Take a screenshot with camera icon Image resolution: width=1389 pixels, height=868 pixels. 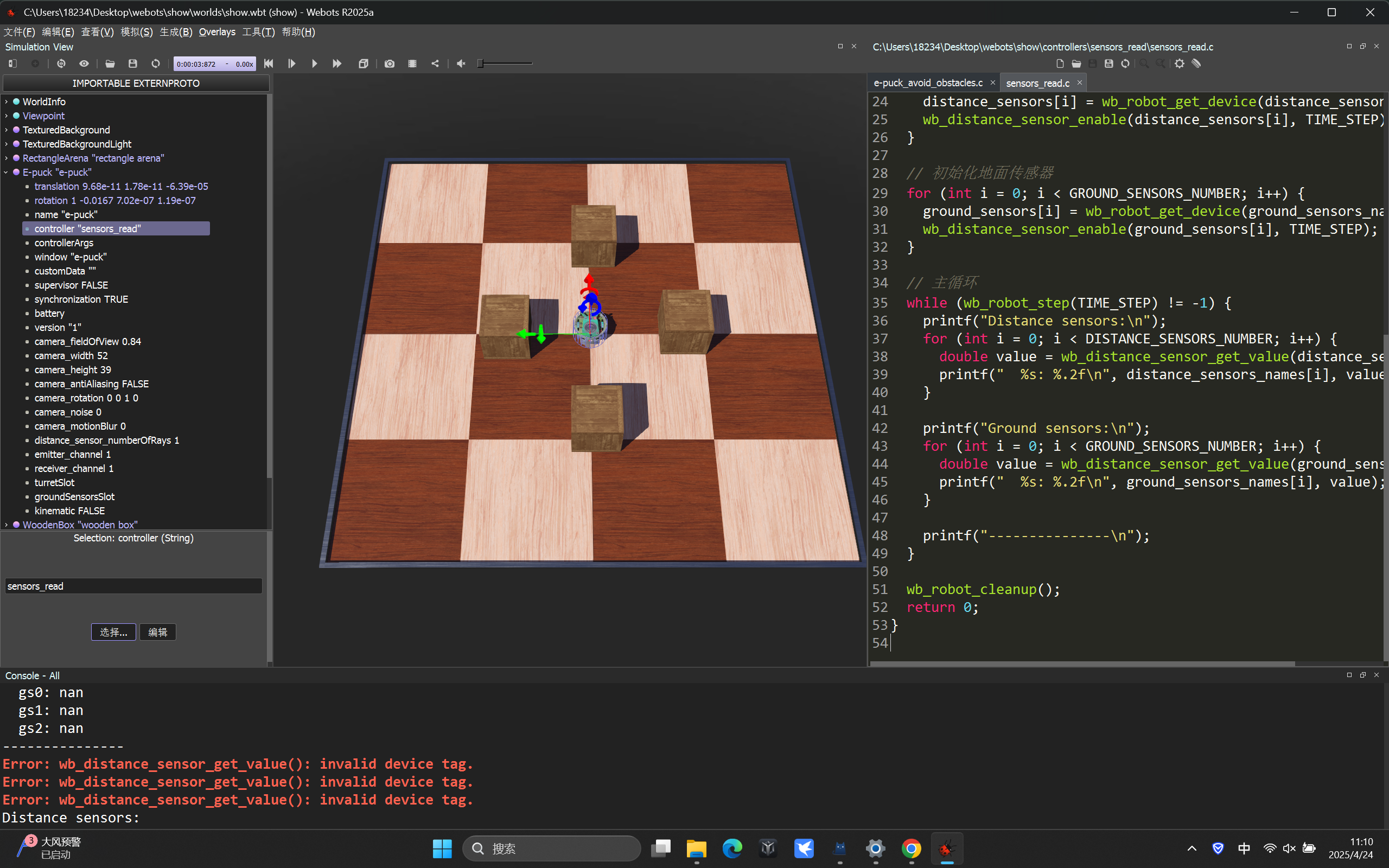389,63
